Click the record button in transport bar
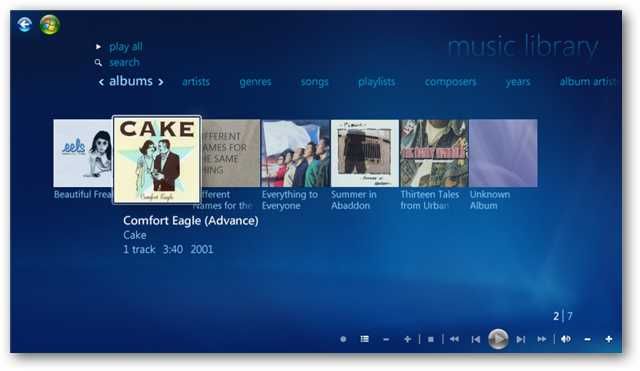The width and height of the screenshot is (640, 371). (343, 339)
